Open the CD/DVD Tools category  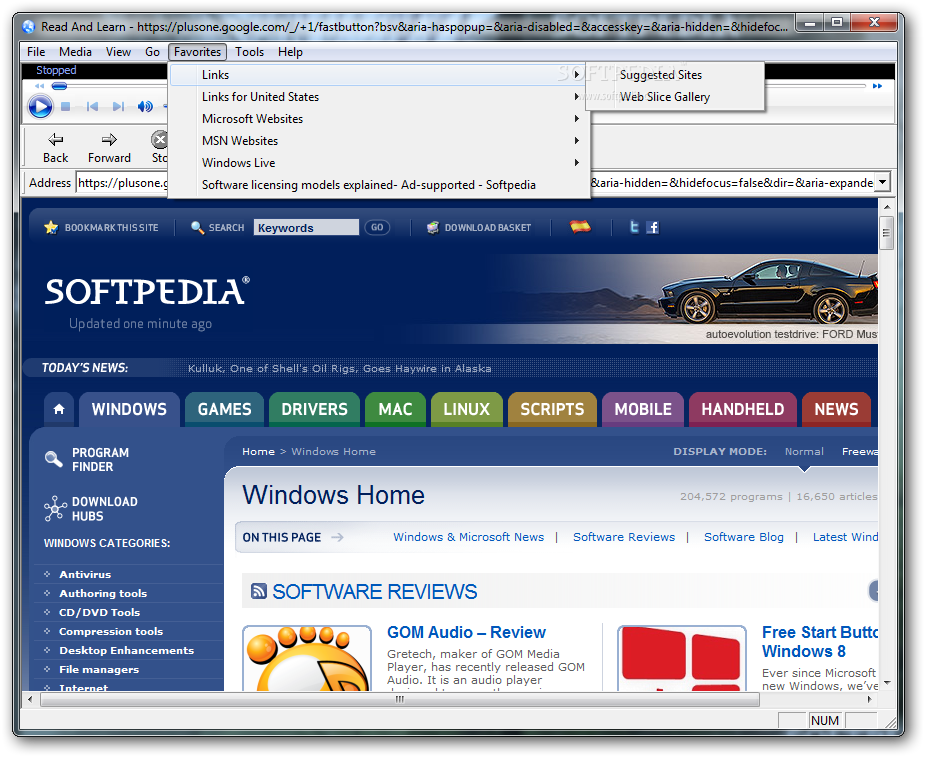click(100, 612)
